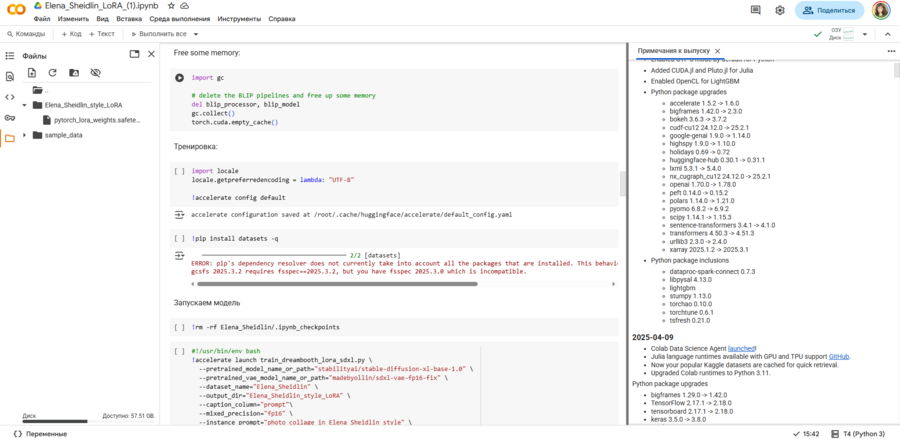Toggle hidden files visibility icon
This screenshot has height=439, width=900.
[x=95, y=73]
